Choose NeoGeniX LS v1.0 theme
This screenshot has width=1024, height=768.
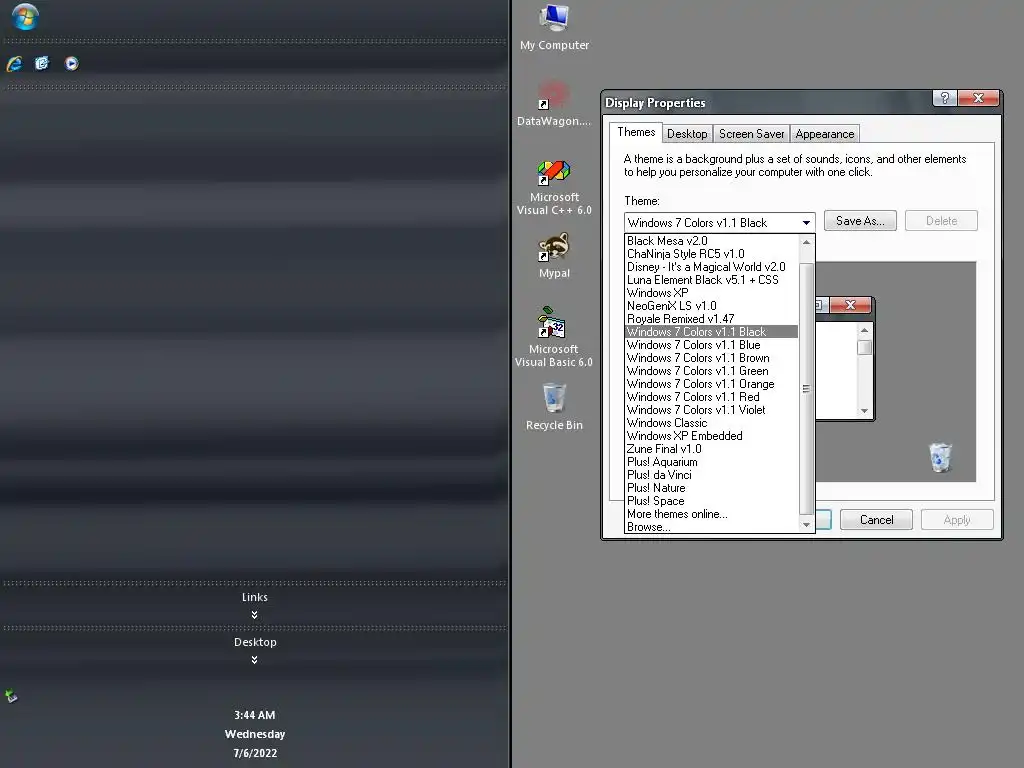click(711, 306)
